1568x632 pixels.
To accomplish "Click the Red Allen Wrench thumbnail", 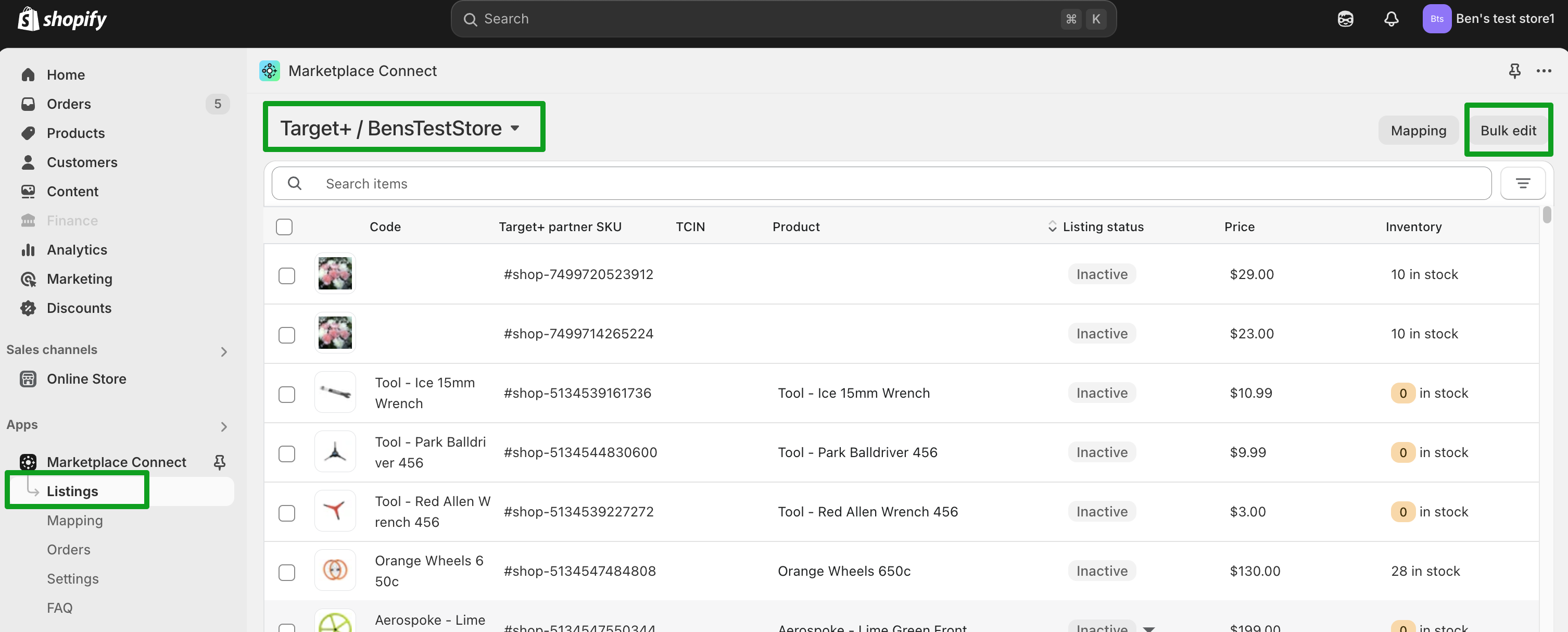I will click(335, 511).
